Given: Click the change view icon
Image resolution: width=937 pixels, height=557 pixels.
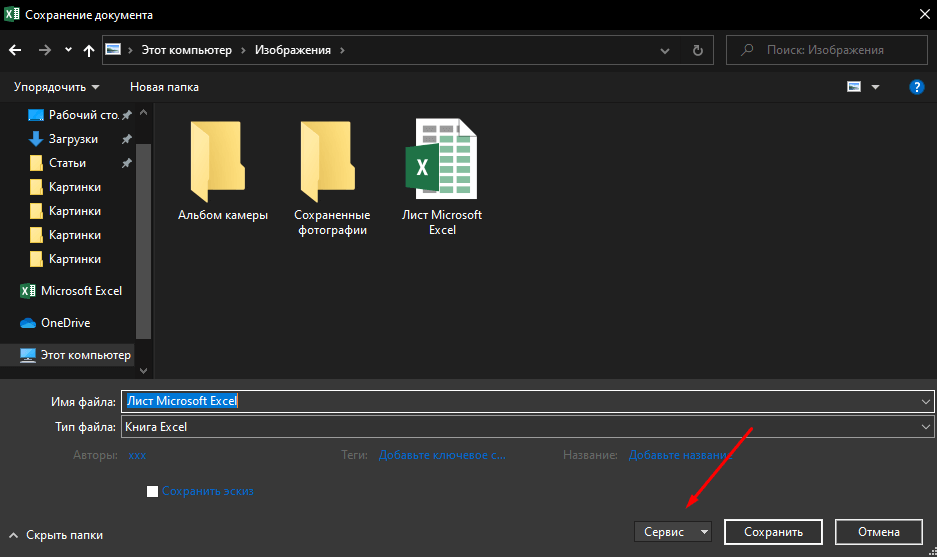Looking at the screenshot, I should click(854, 87).
